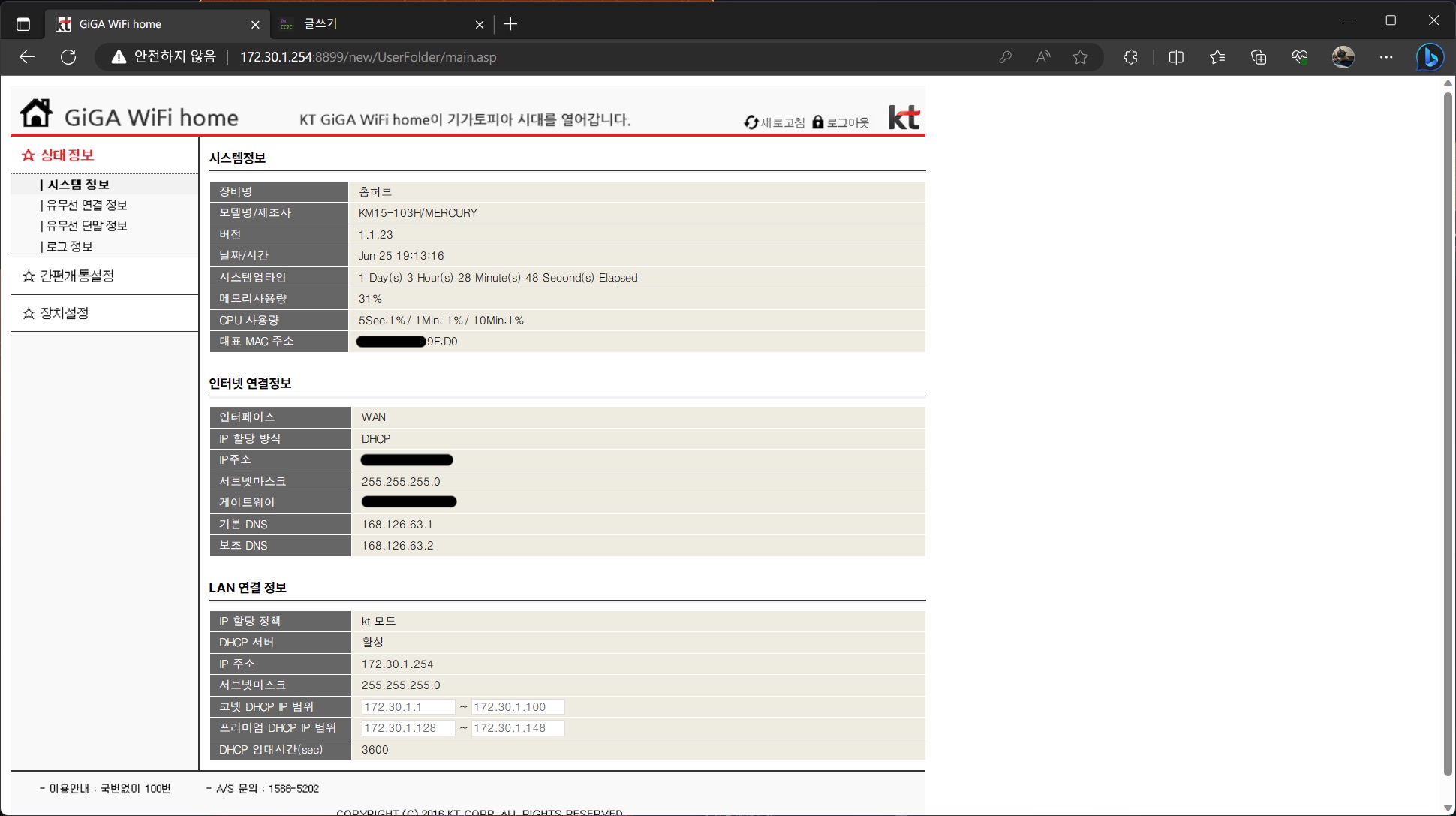Collapse 상태정보 menu section
This screenshot has height=816, width=1456.
(x=67, y=155)
